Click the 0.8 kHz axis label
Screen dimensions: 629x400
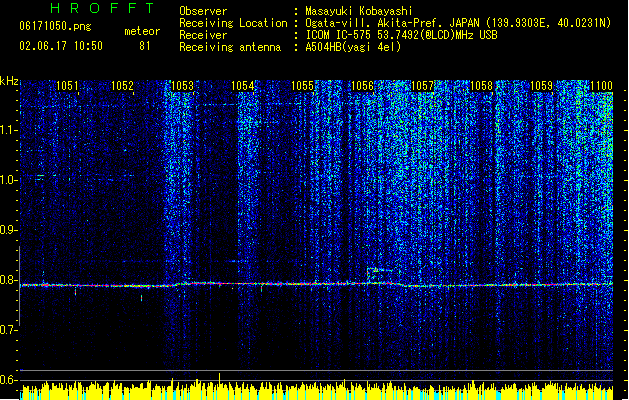tap(8, 280)
